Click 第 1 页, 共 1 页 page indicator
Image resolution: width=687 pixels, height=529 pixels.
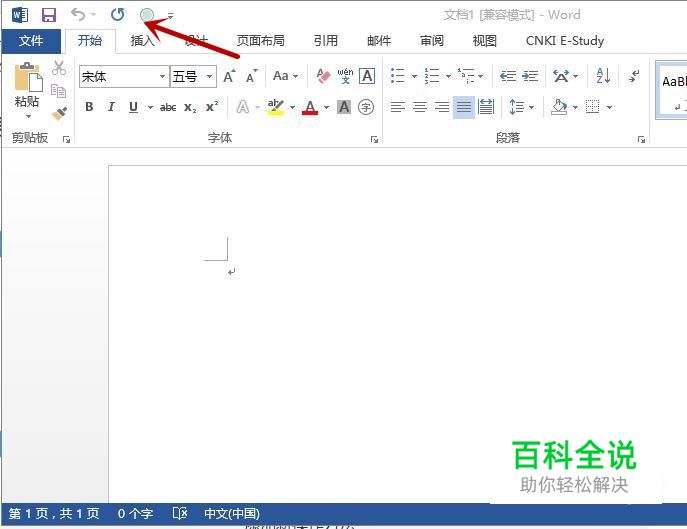pyautogui.click(x=54, y=513)
